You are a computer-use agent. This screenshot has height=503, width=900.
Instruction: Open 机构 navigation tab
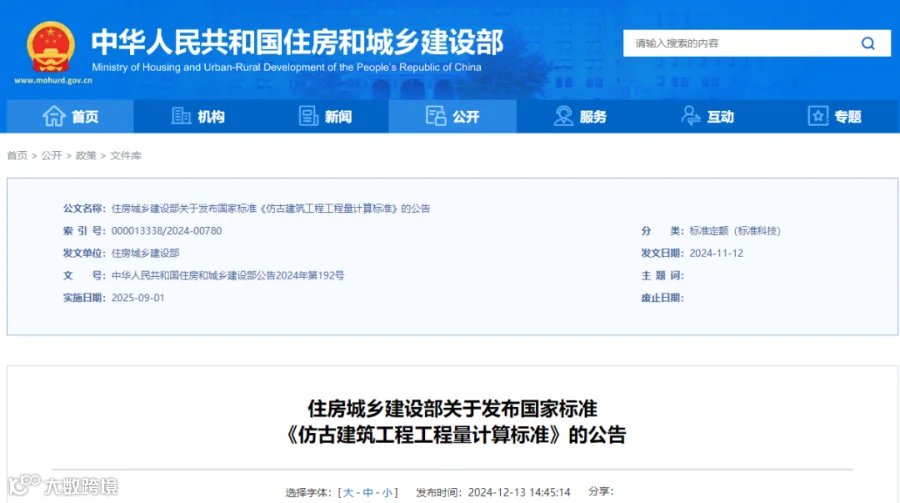pos(197,116)
